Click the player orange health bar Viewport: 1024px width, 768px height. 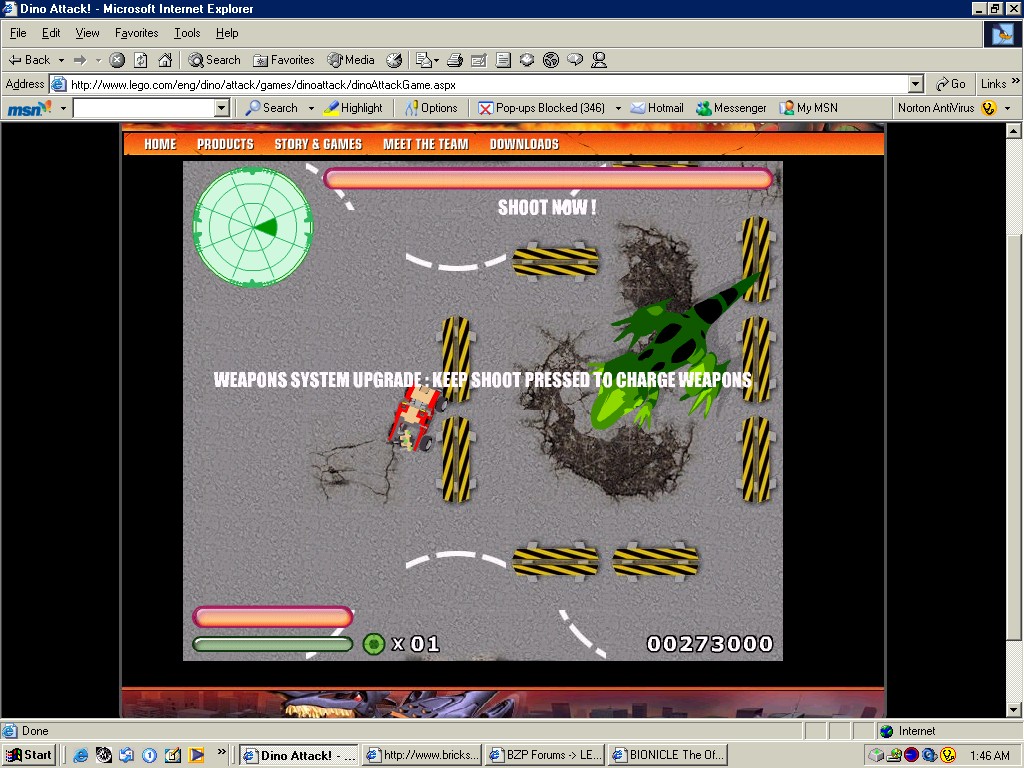point(273,617)
